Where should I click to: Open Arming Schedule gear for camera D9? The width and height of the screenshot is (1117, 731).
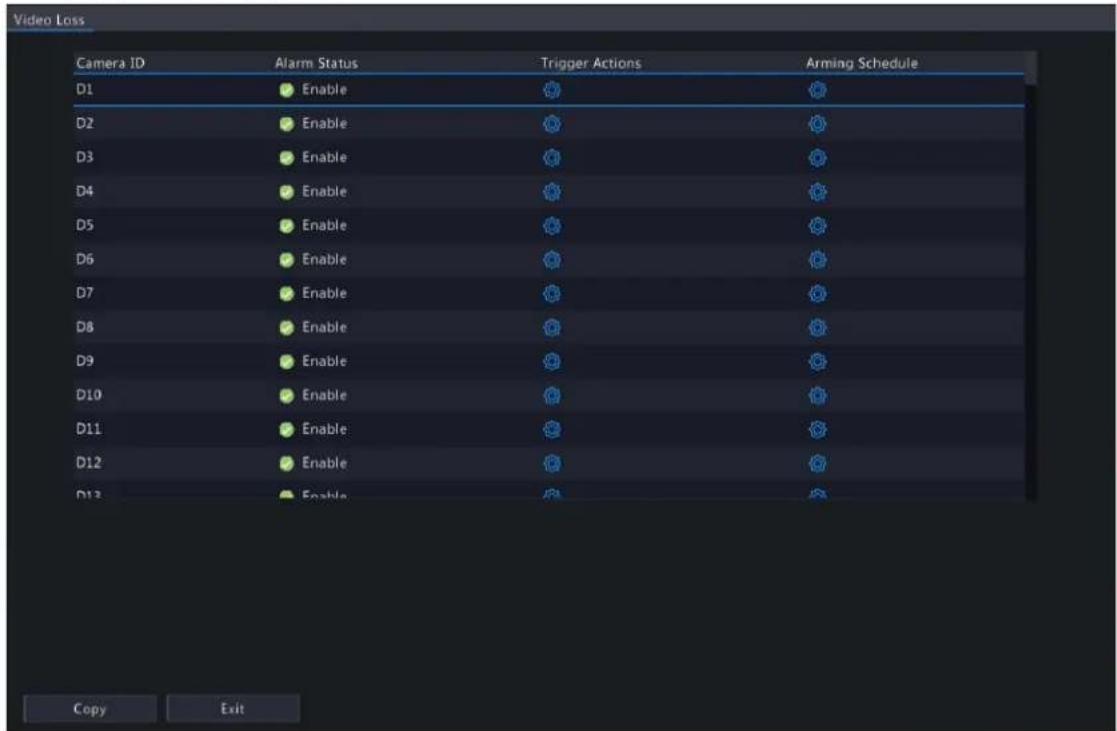click(818, 362)
